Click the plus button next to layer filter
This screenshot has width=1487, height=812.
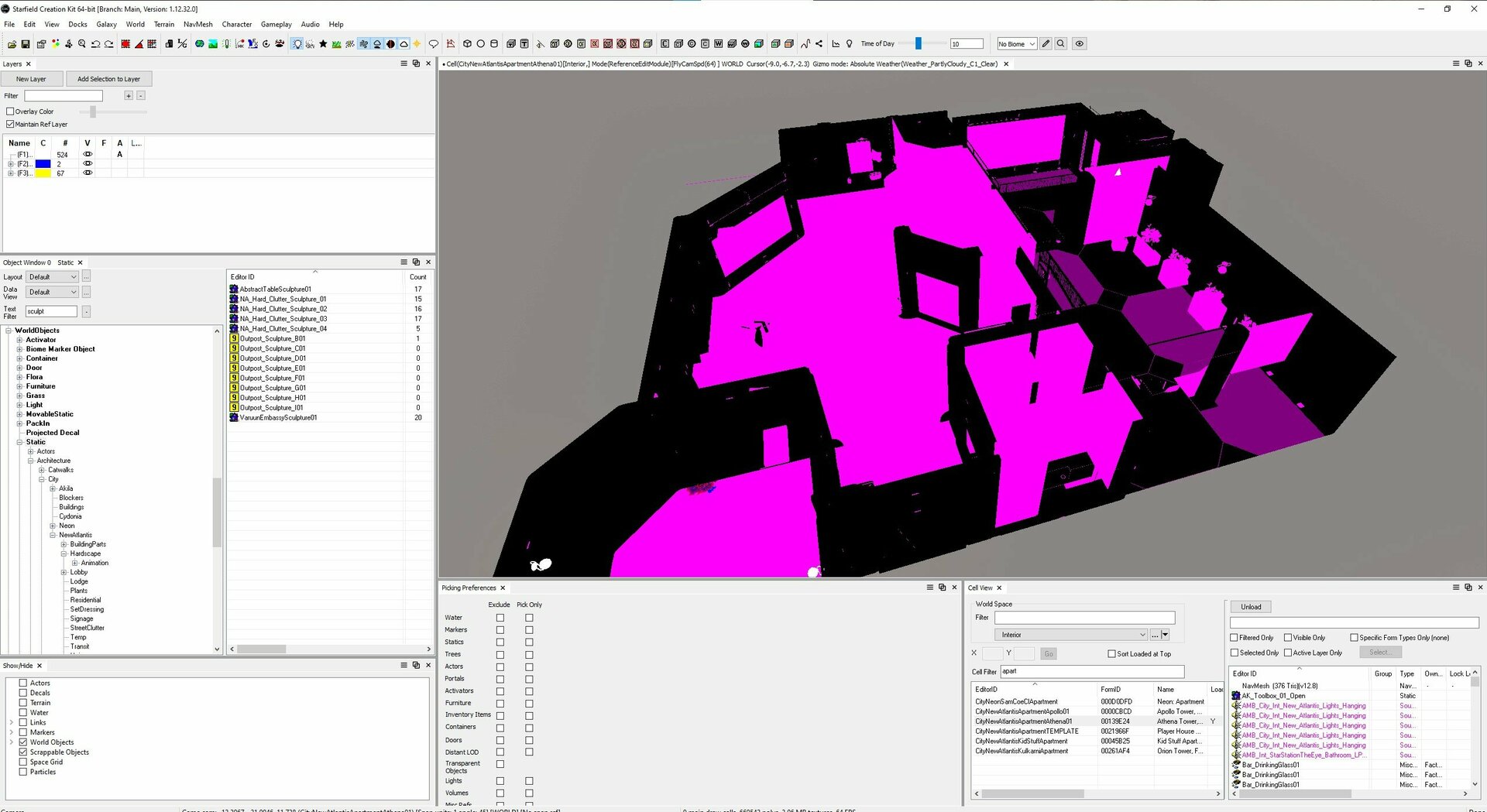coord(129,96)
